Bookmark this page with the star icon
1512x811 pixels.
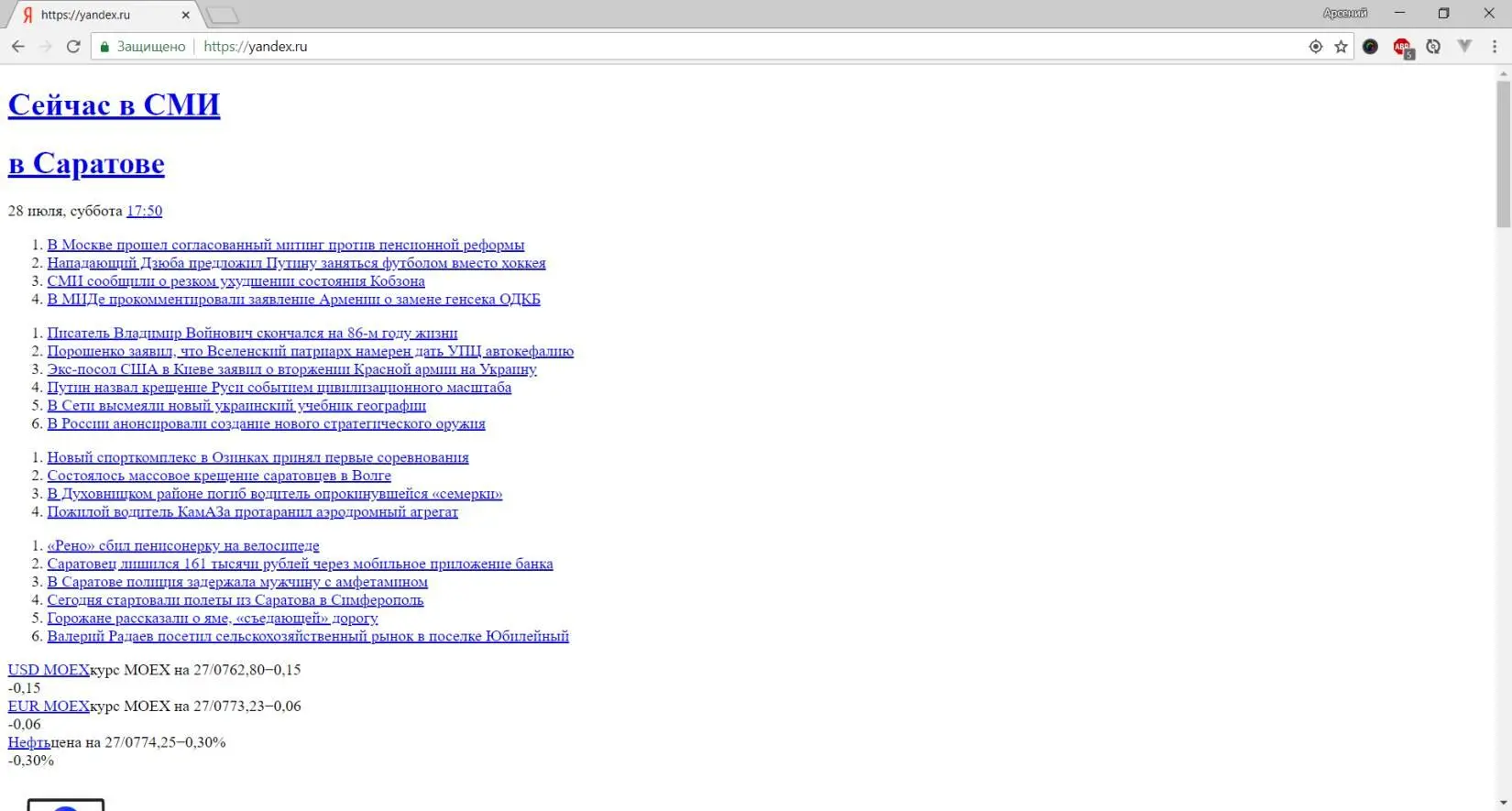pyautogui.click(x=1341, y=47)
